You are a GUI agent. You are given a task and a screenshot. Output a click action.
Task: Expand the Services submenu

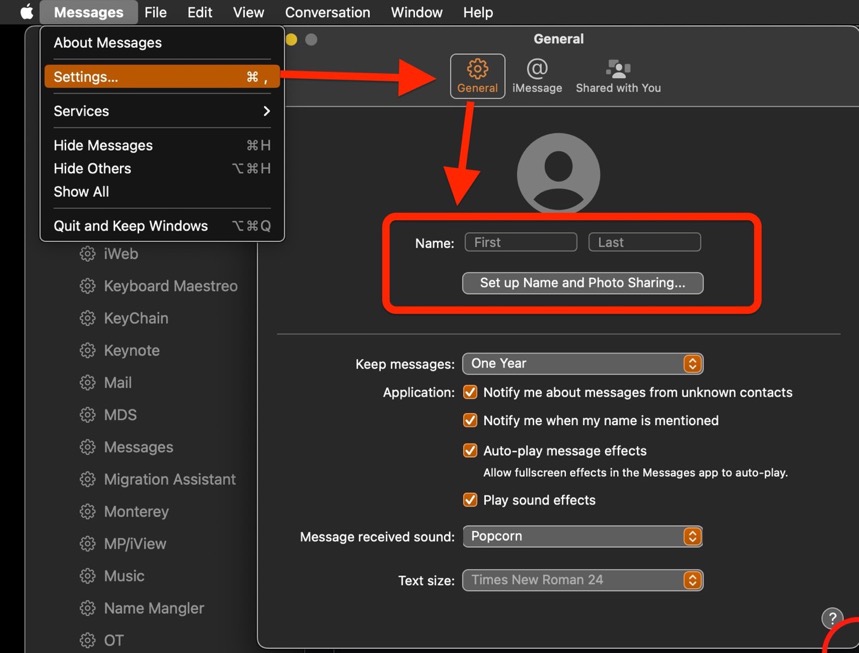[x=162, y=111]
